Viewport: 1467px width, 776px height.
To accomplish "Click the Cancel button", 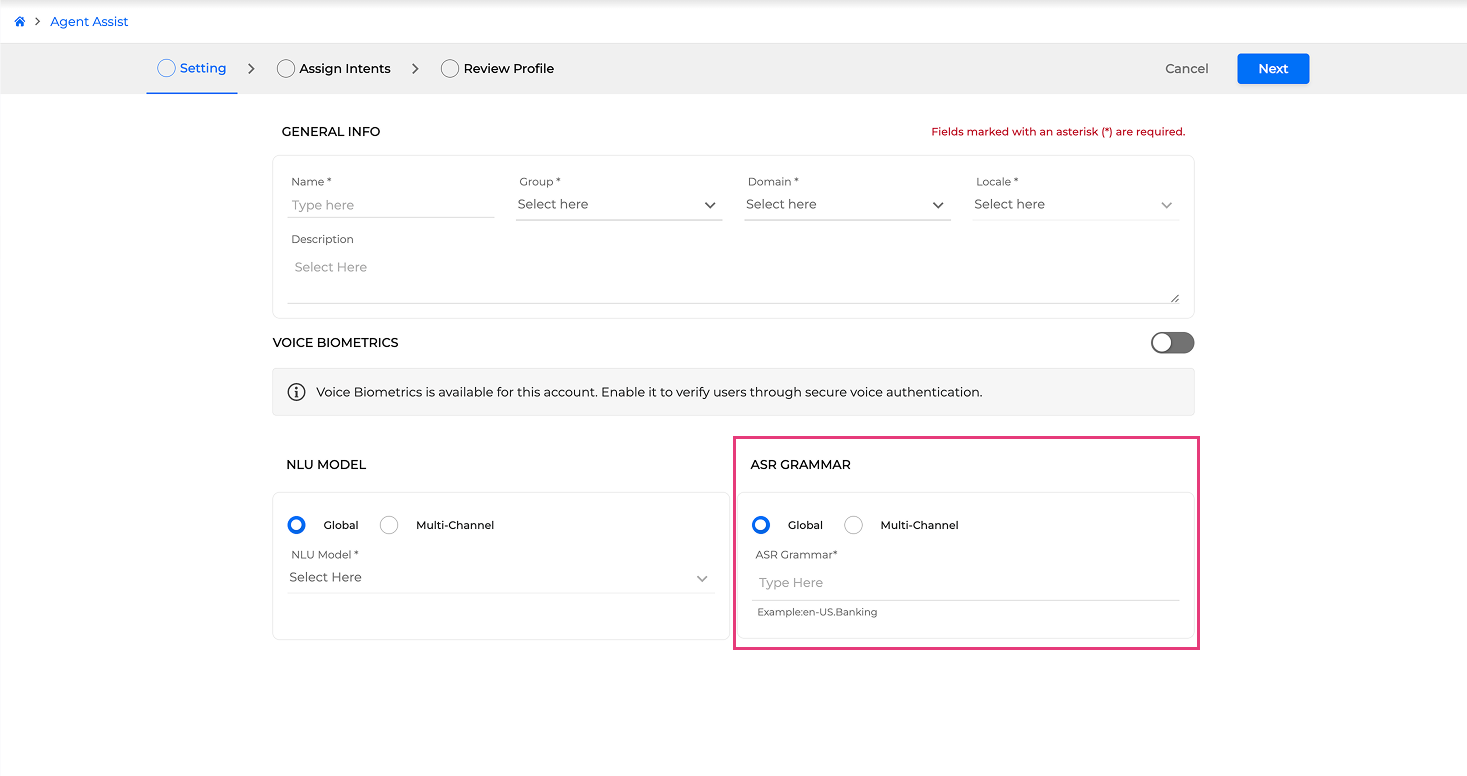I will (1187, 69).
